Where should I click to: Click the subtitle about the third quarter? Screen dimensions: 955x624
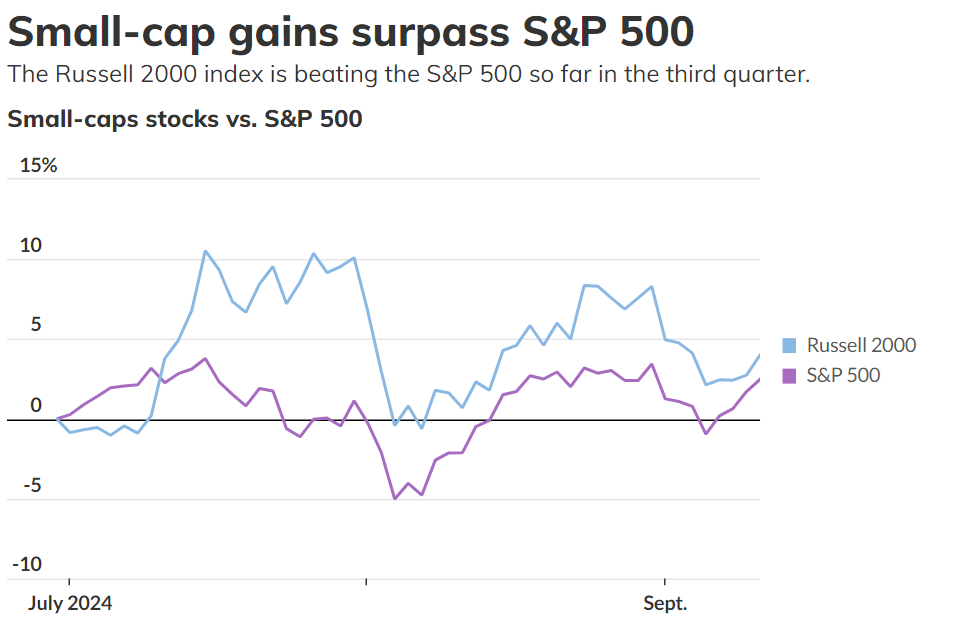408,75
